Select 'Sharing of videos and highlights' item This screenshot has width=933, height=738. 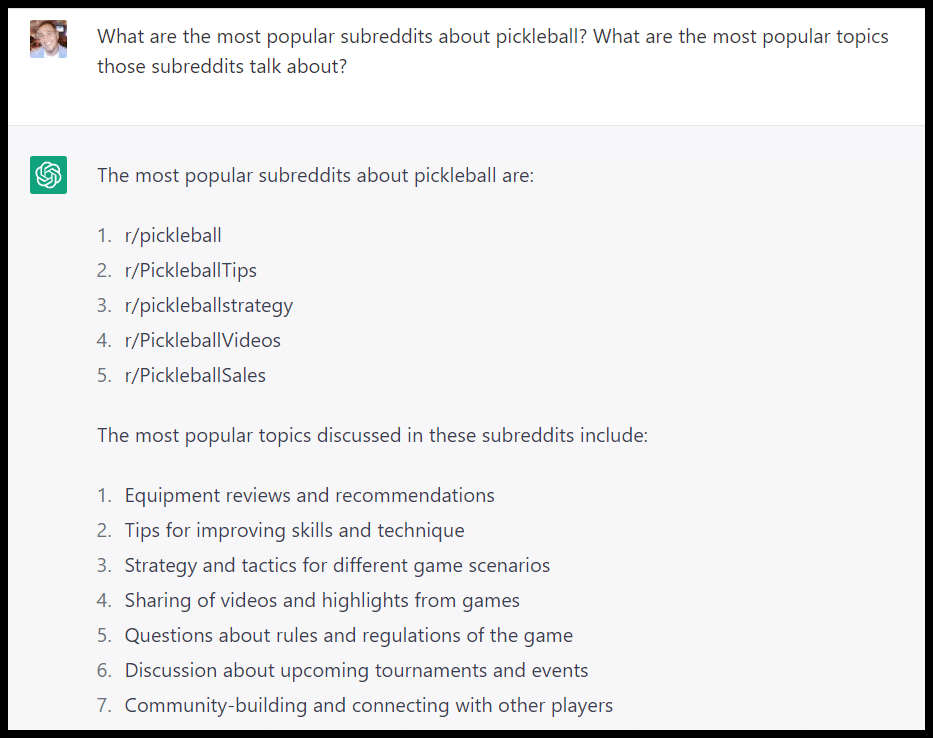[322, 601]
